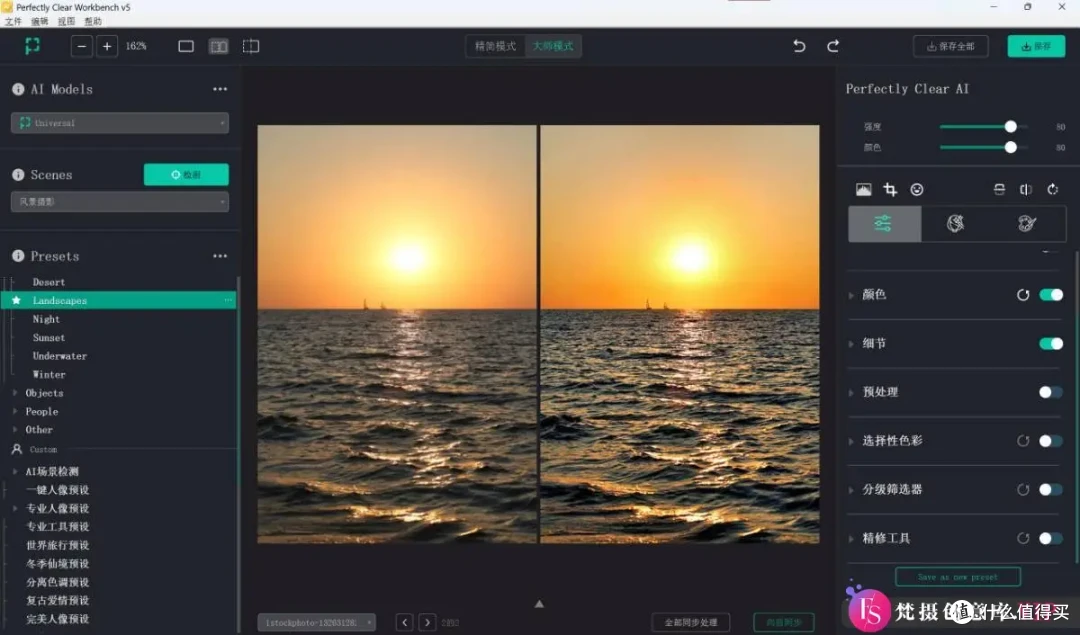This screenshot has width=1080, height=635.
Task: Enable the 选择性色彩 switch
Action: point(1051,441)
